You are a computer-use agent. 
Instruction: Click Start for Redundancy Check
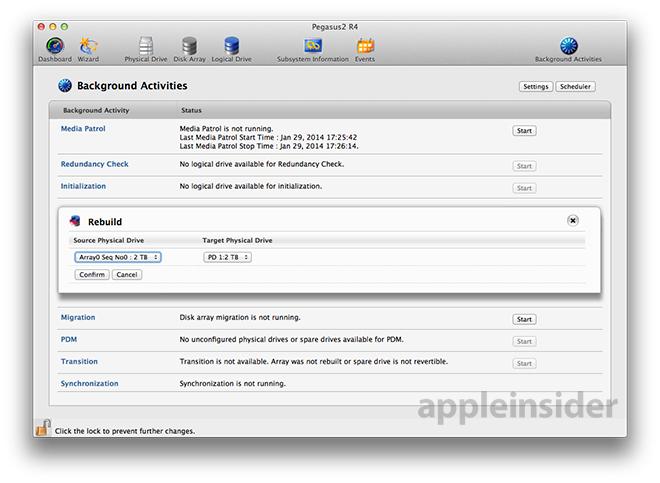pyautogui.click(x=524, y=166)
